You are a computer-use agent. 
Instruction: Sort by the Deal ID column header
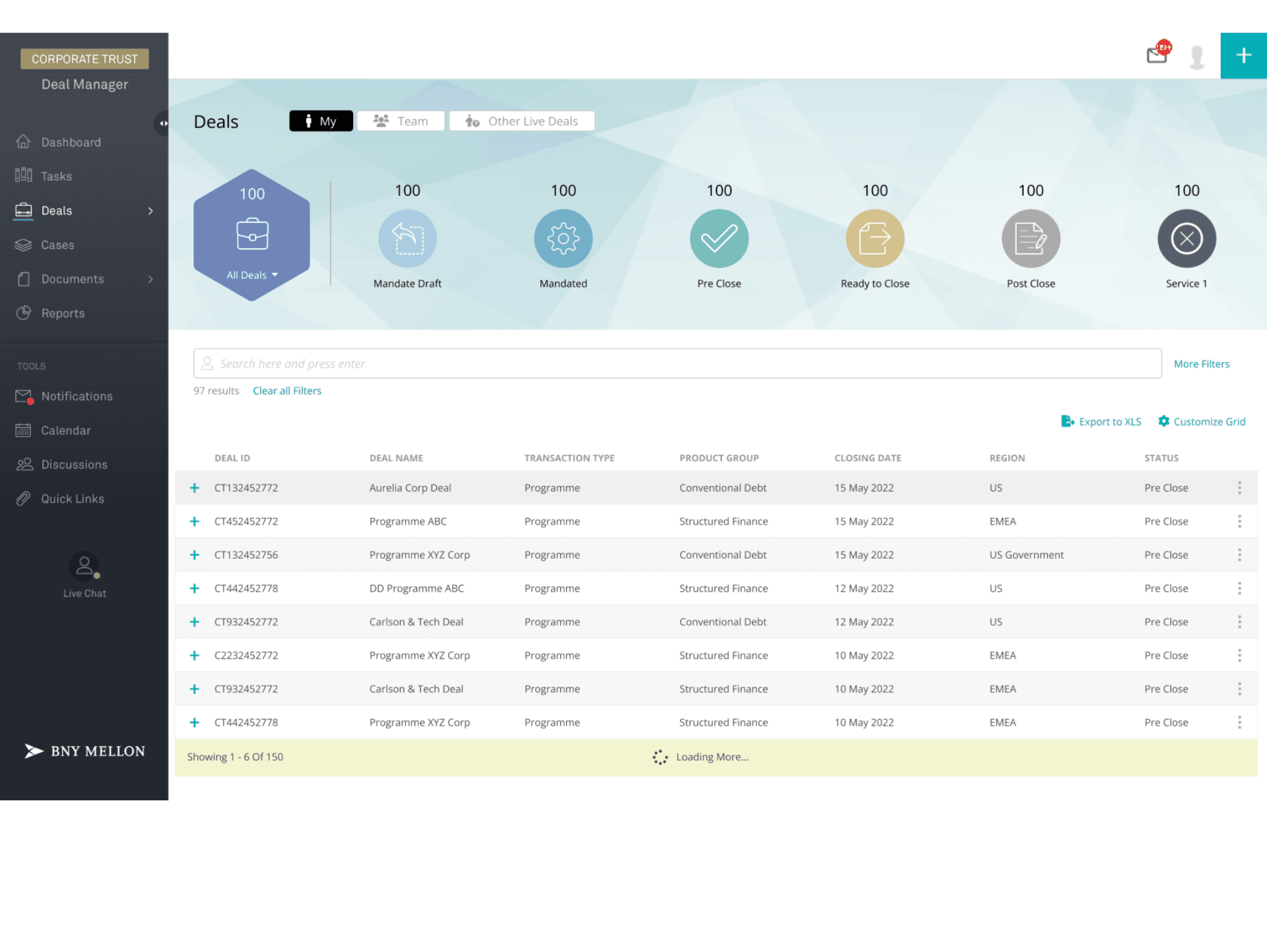pyautogui.click(x=232, y=459)
